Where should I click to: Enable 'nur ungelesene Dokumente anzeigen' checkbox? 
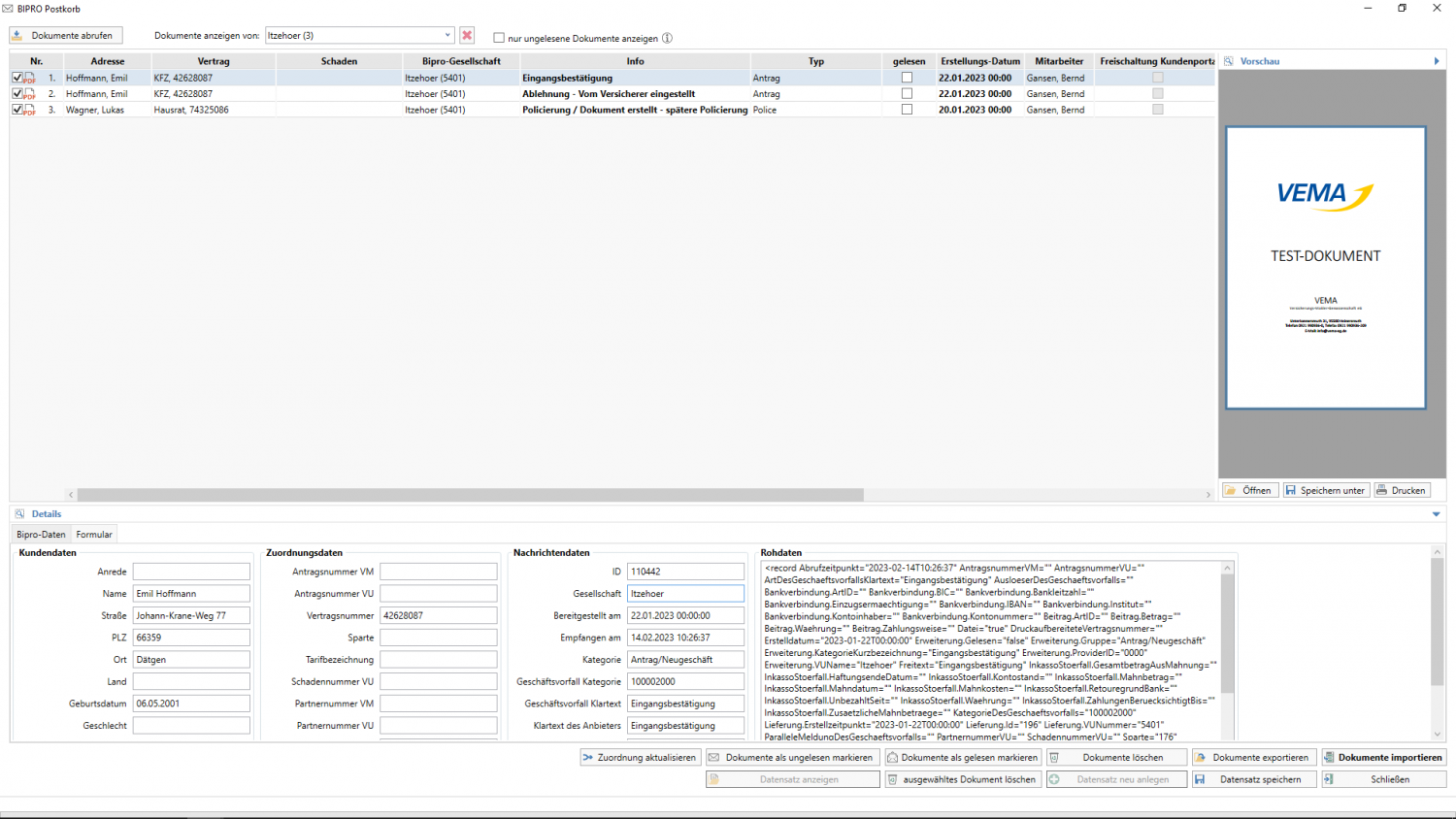[499, 39]
